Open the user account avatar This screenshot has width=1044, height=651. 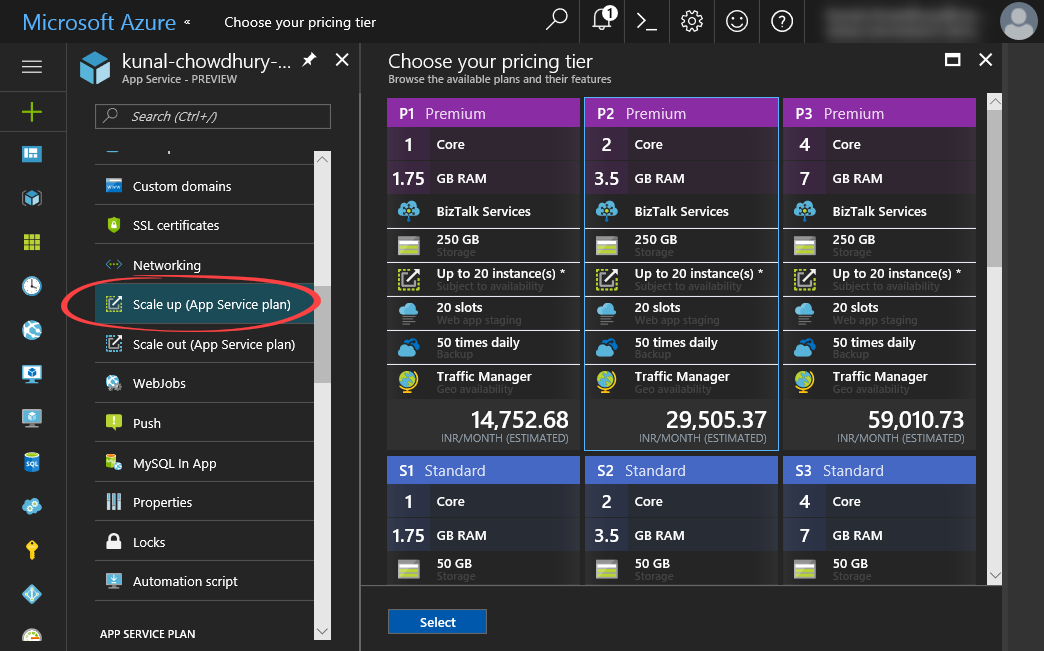1019,21
